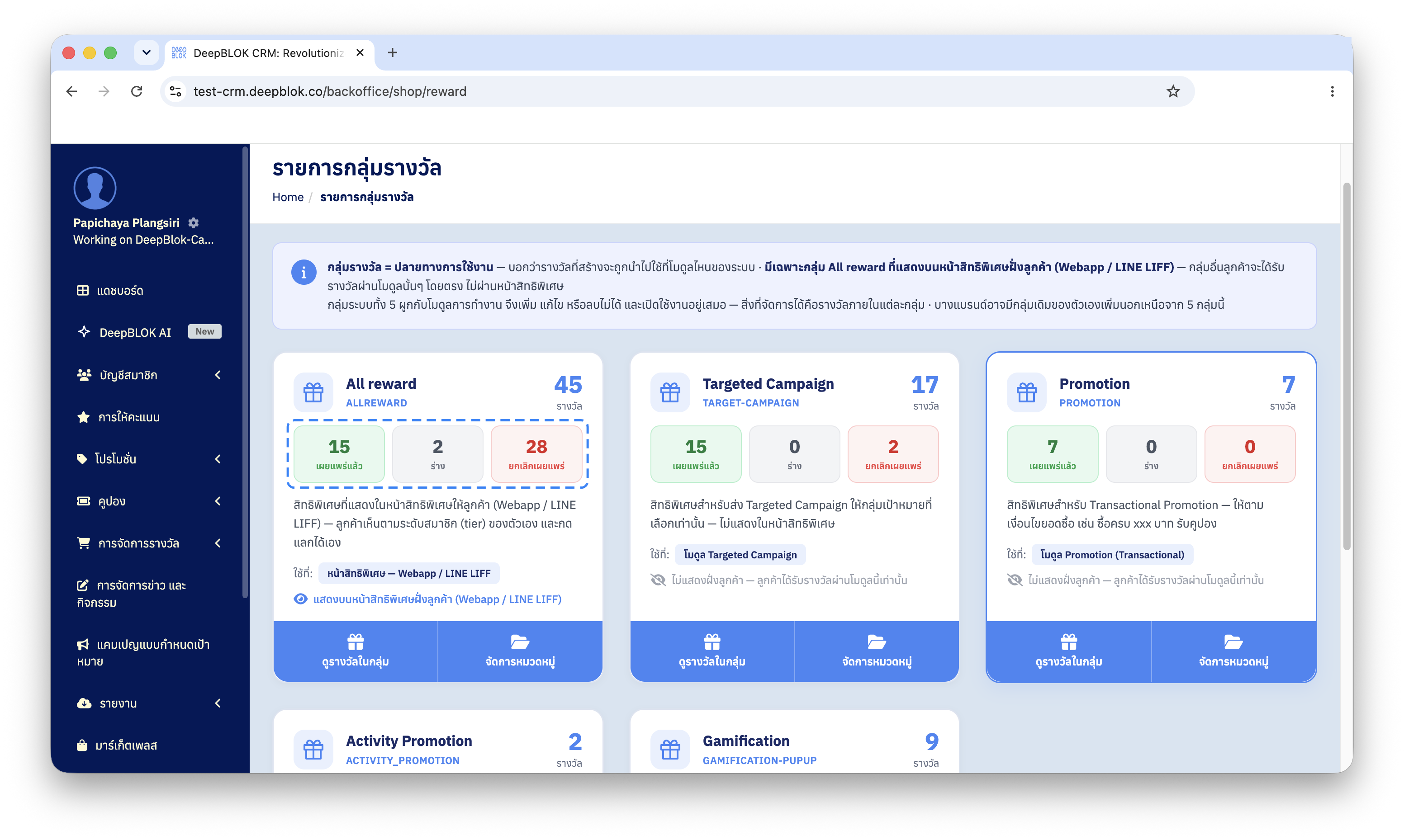
Task: Click the Gamification card title
Action: point(745,741)
